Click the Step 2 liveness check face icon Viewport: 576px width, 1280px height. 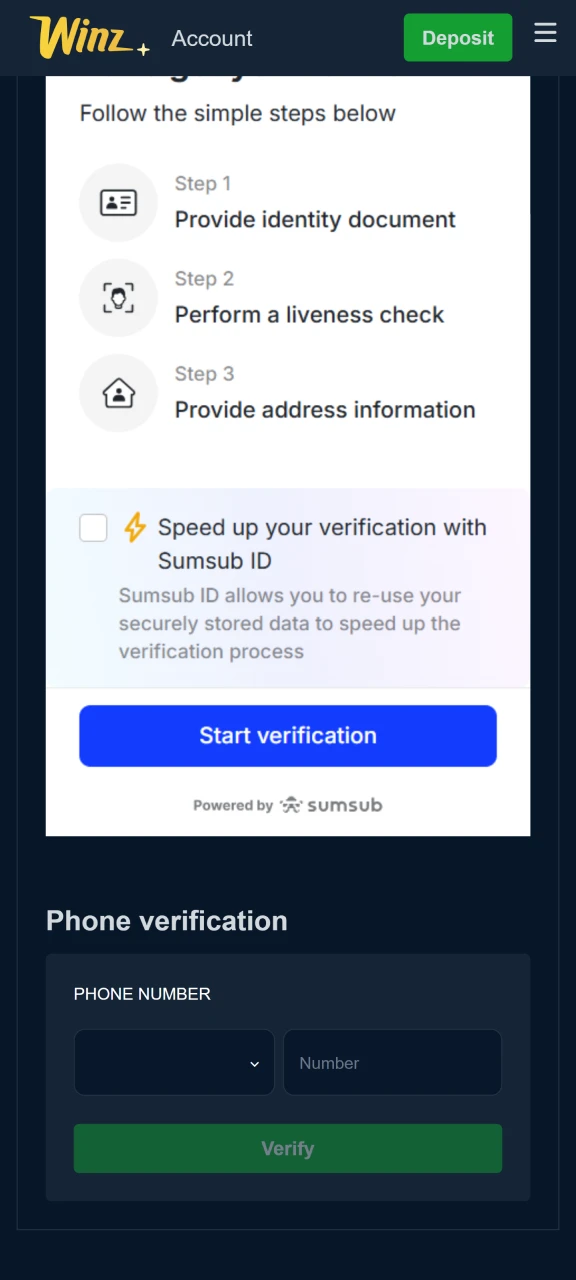pyautogui.click(x=118, y=297)
